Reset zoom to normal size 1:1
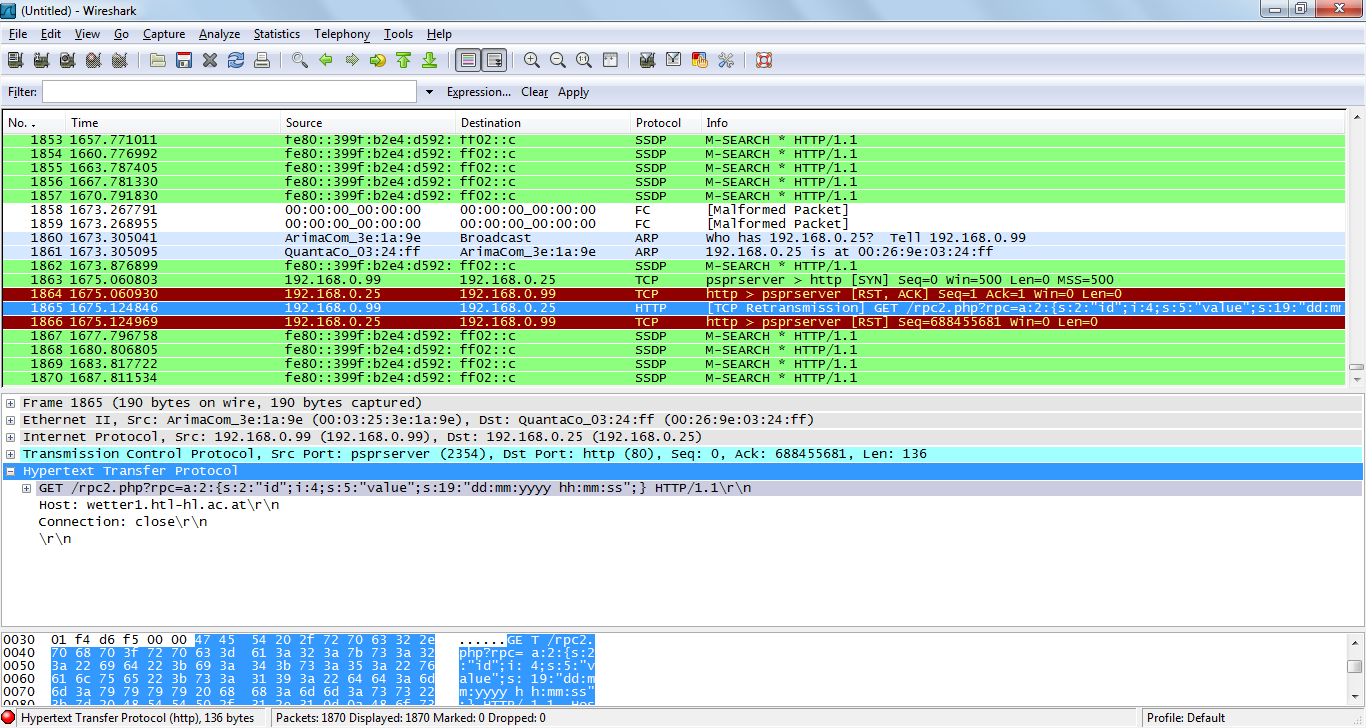 coord(584,60)
